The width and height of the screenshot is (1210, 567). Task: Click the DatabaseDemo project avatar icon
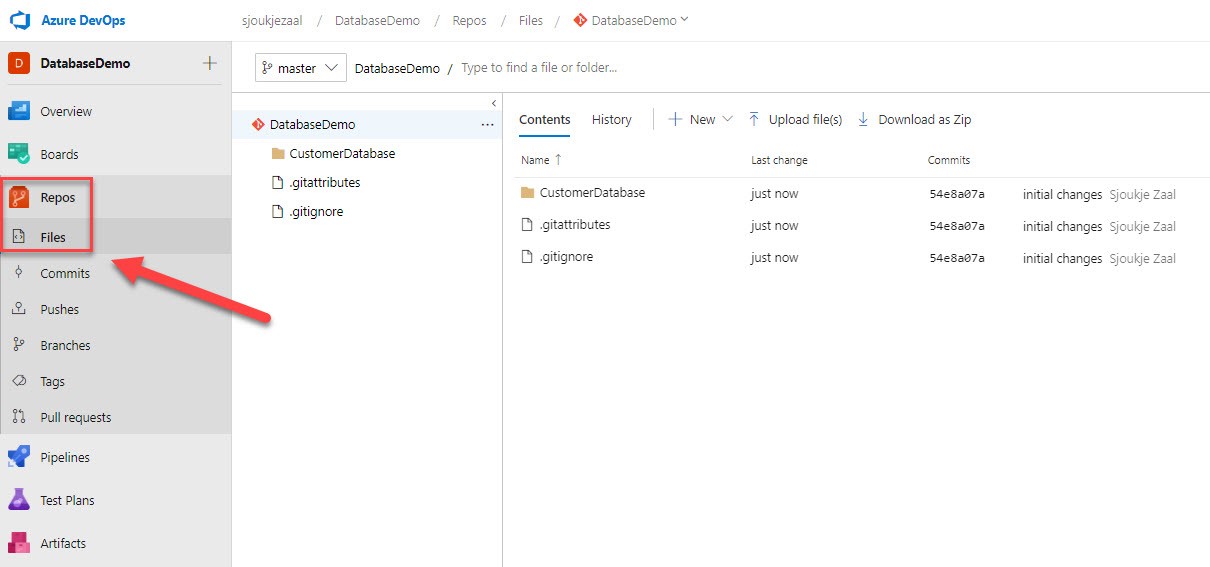[x=19, y=63]
